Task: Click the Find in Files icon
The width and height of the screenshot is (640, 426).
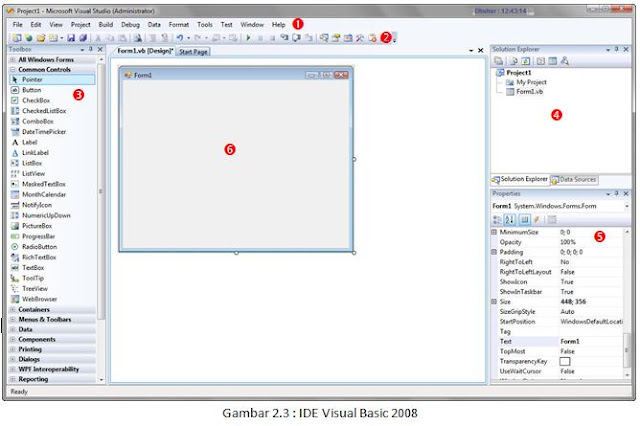Action: click(x=138, y=38)
